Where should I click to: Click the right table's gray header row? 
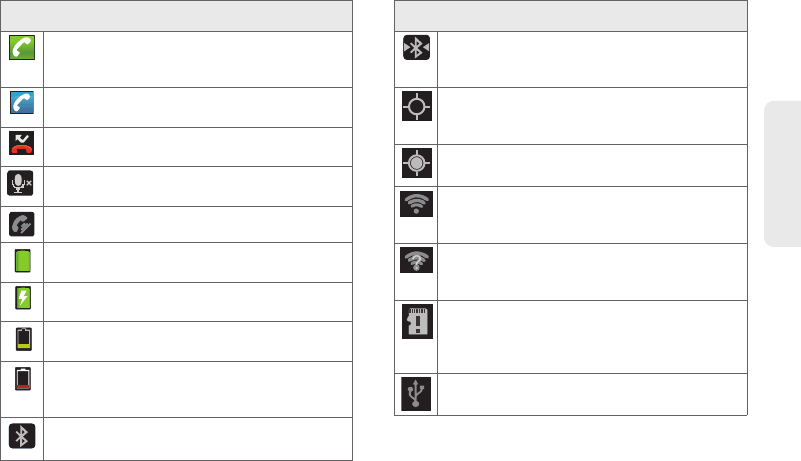click(571, 15)
